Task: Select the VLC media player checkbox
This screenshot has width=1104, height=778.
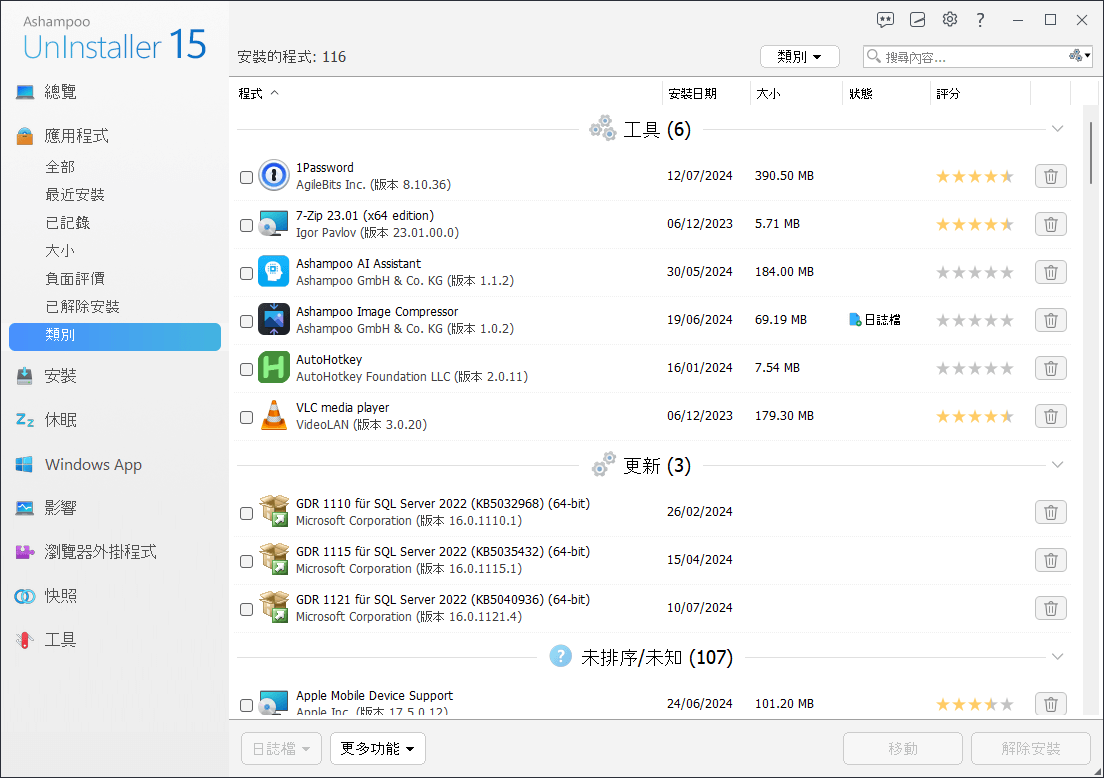Action: click(246, 418)
